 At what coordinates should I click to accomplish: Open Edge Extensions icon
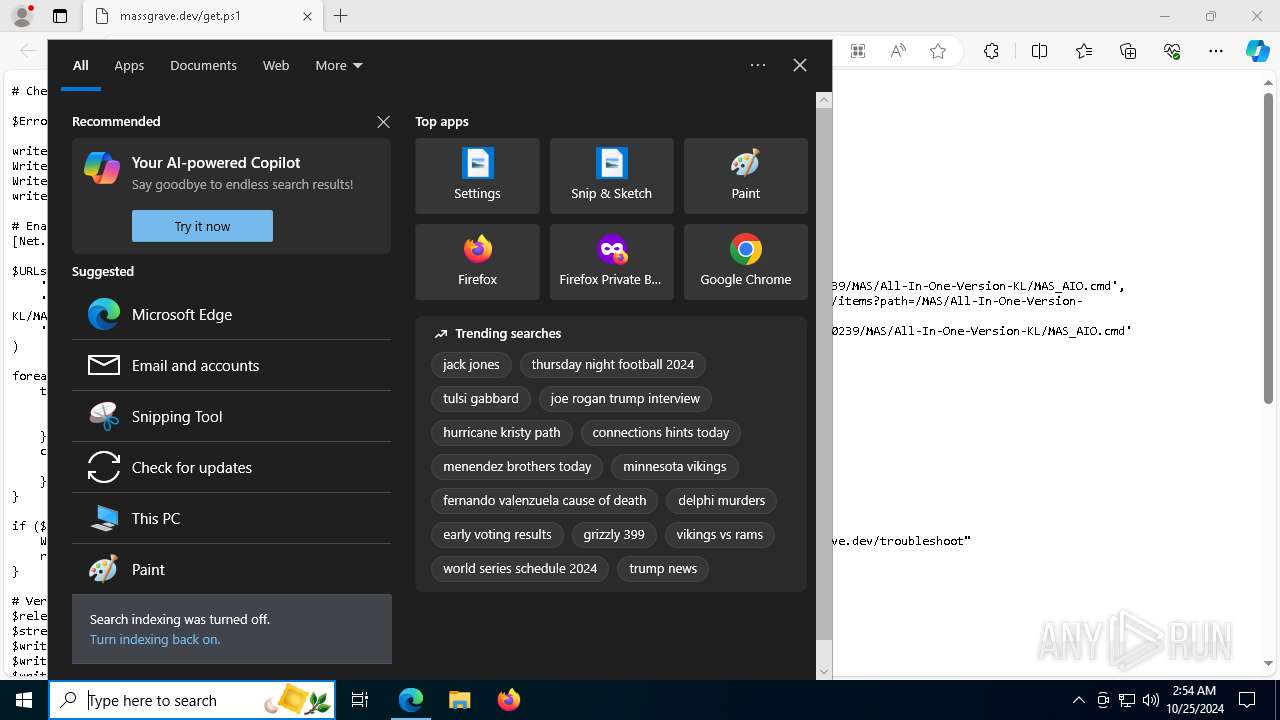point(991,51)
